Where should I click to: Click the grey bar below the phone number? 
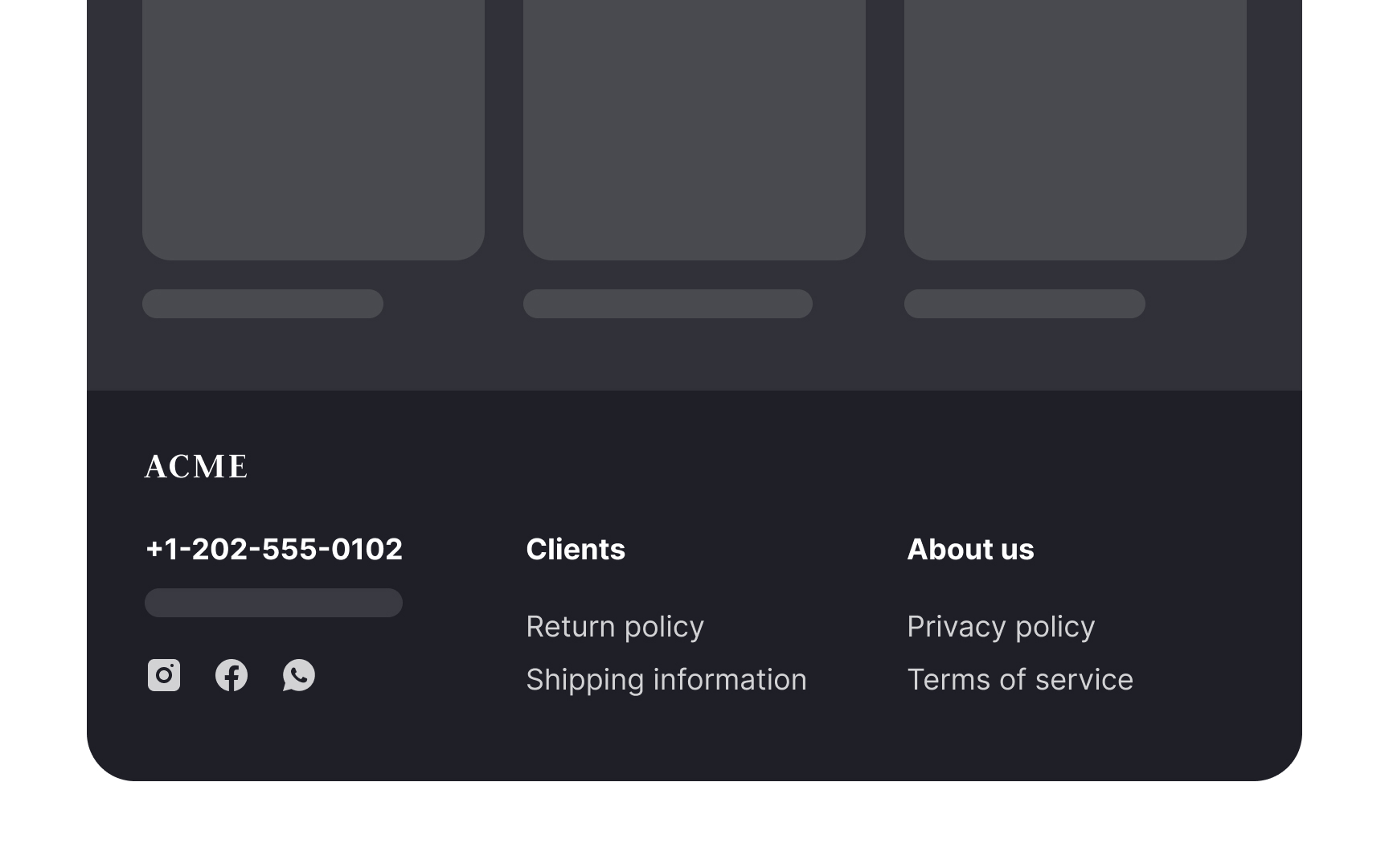[273, 602]
